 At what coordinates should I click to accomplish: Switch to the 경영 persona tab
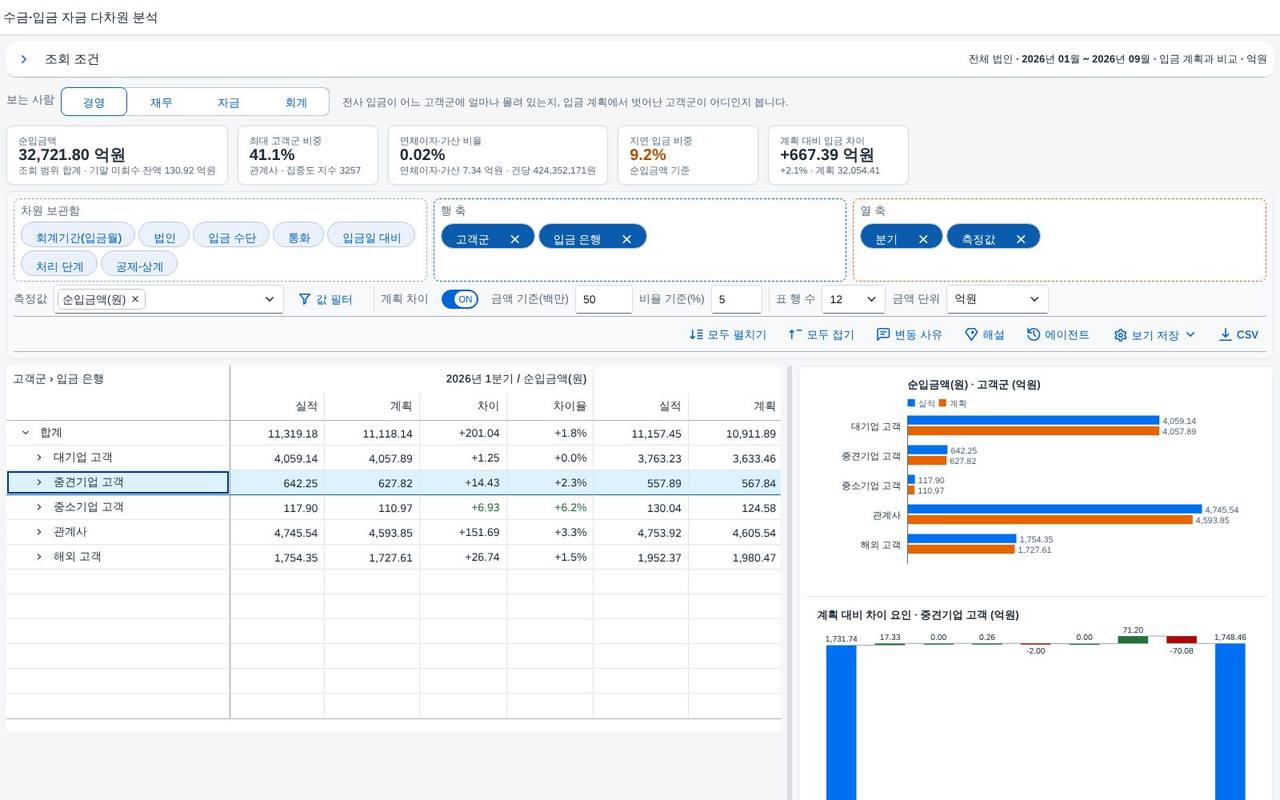(94, 102)
